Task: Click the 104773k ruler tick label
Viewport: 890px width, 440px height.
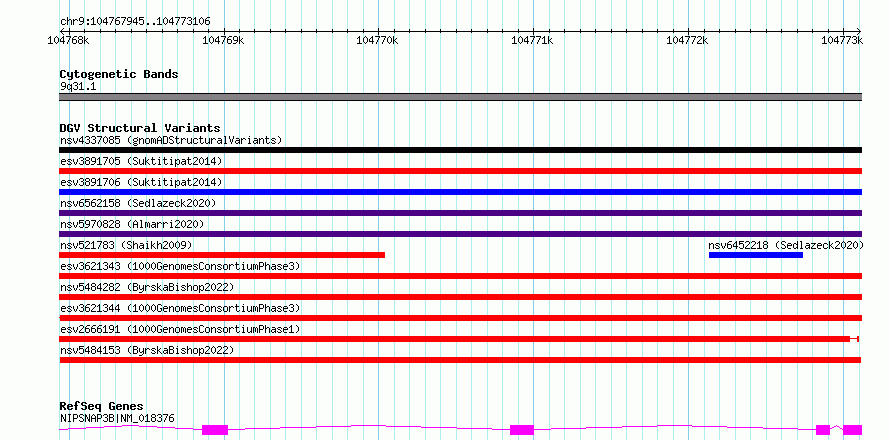Action: pyautogui.click(x=842, y=40)
